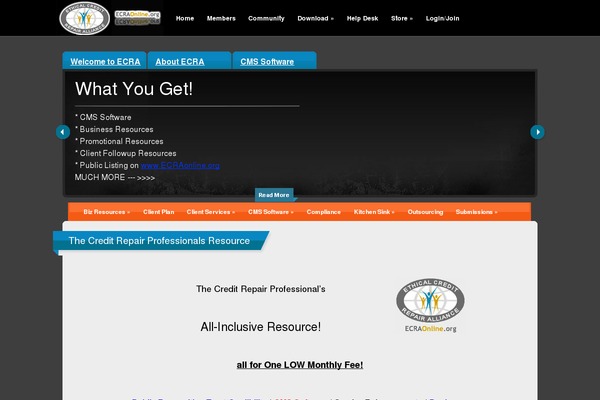Screen dimensions: 600x400
Task: Advance slider with right arrow button
Action: [537, 132]
